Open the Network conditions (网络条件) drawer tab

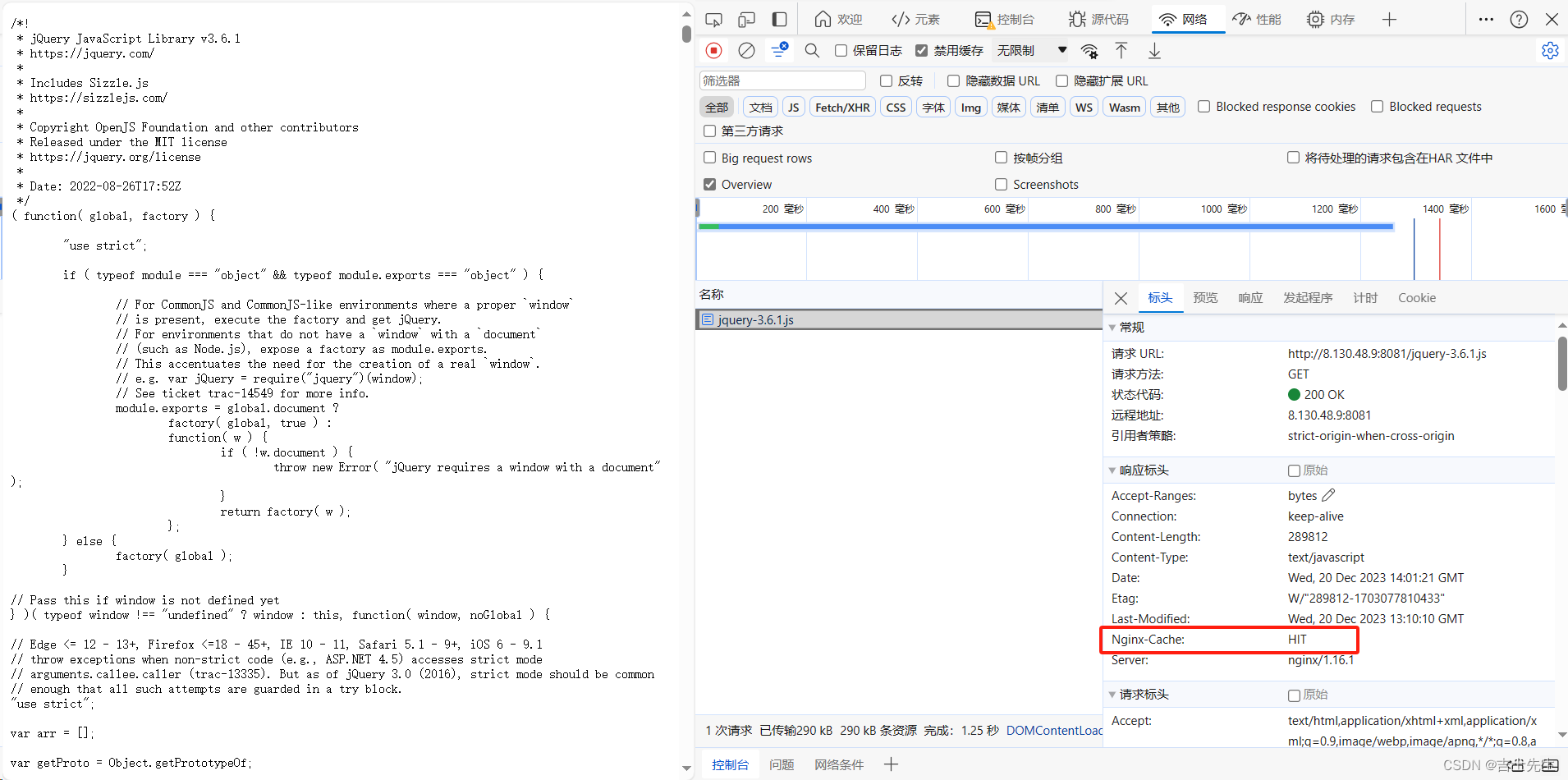point(839,764)
